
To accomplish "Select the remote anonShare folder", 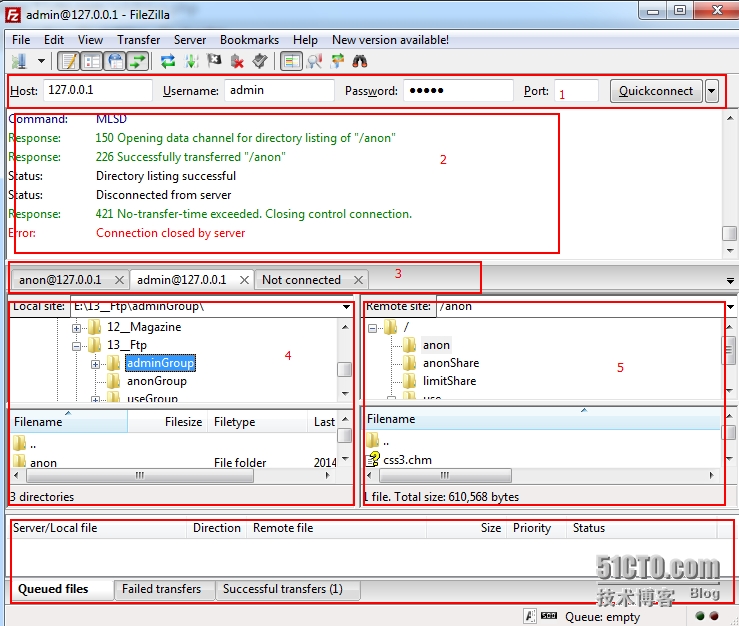I will (x=451, y=363).
